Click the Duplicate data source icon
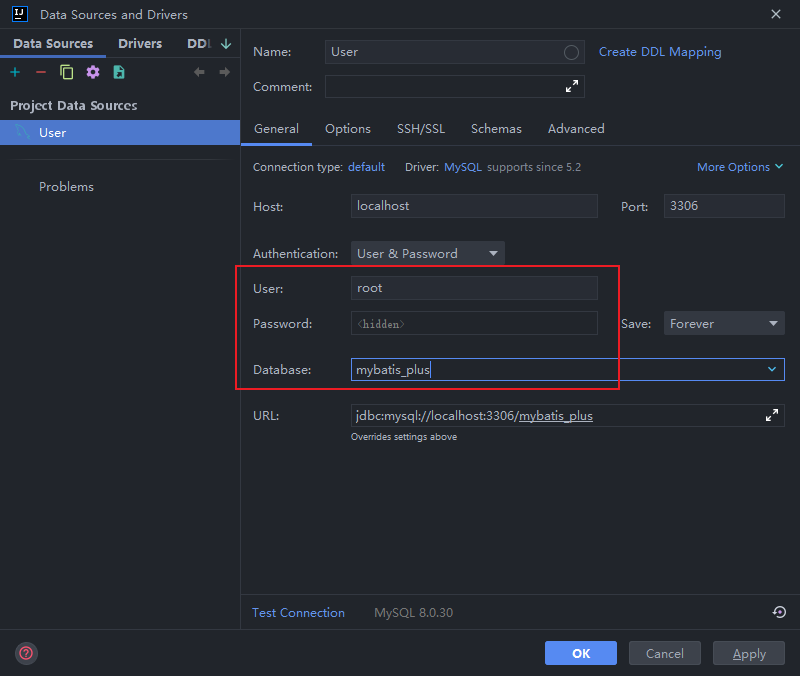Viewport: 800px width, 676px height. [x=67, y=72]
